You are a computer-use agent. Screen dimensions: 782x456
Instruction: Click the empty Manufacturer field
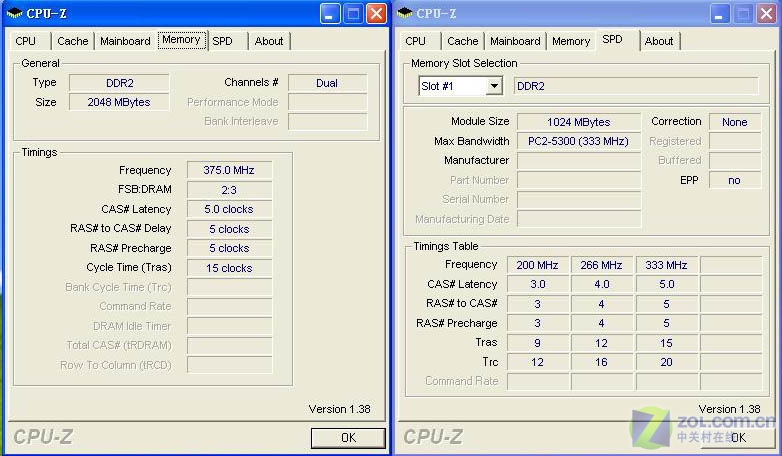click(579, 161)
